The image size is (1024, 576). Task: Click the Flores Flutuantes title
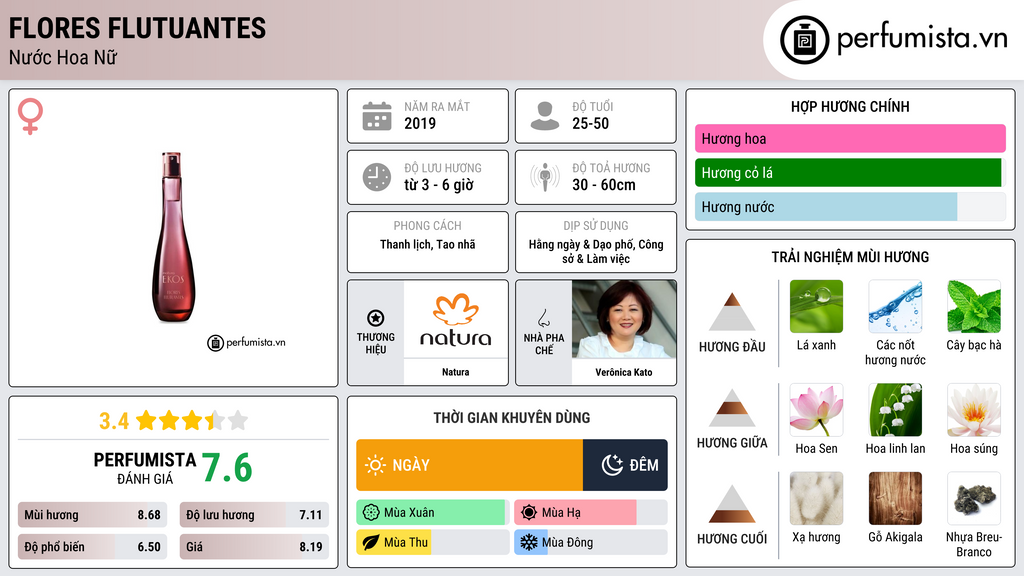(x=137, y=29)
